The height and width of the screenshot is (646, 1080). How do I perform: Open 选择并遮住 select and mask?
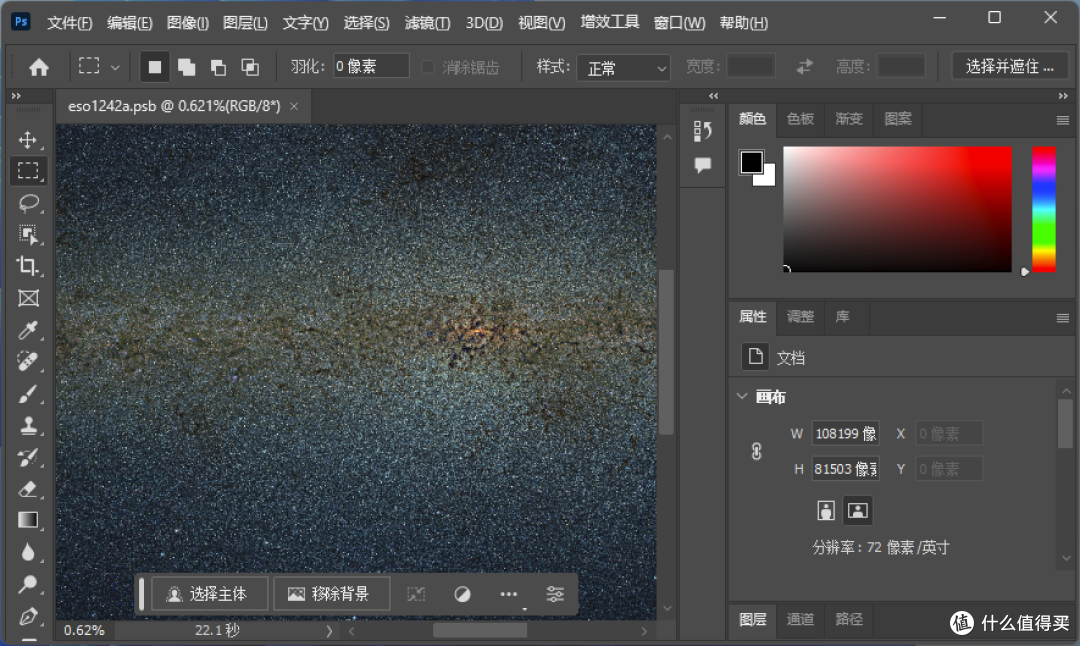pos(1009,66)
